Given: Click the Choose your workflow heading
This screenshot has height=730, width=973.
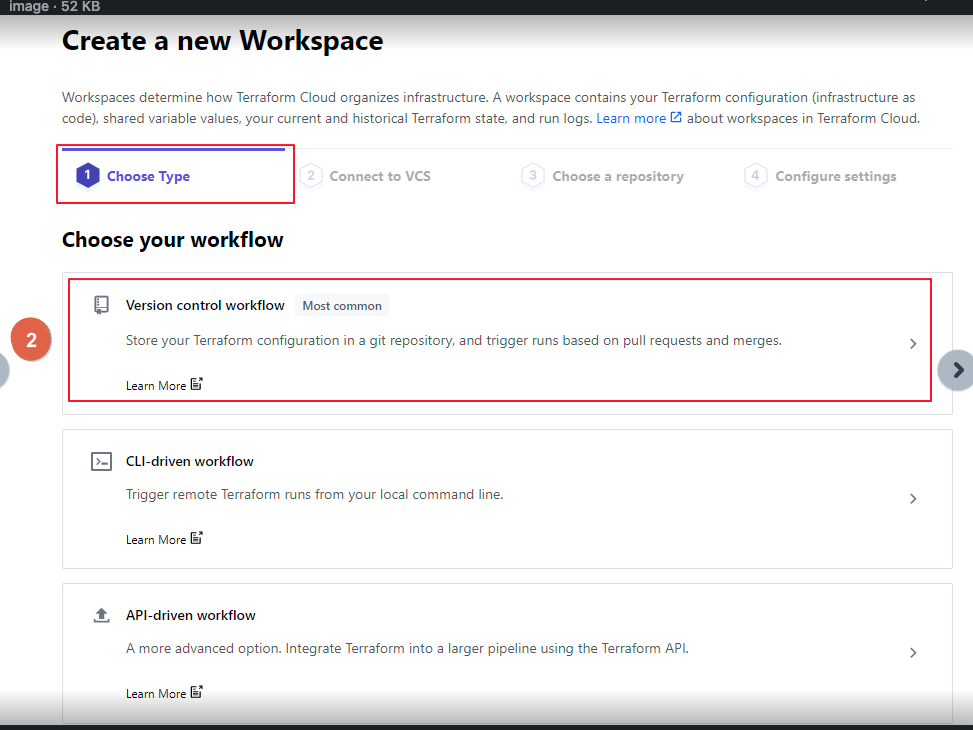Looking at the screenshot, I should click(x=173, y=240).
